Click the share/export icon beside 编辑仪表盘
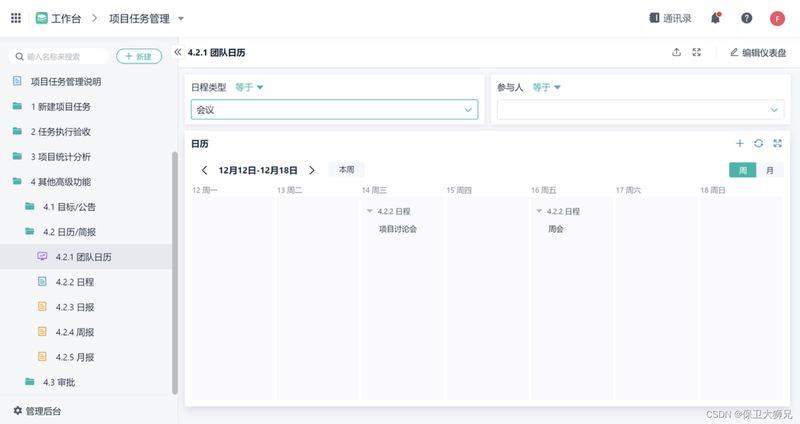The height and width of the screenshot is (424, 800). point(677,52)
